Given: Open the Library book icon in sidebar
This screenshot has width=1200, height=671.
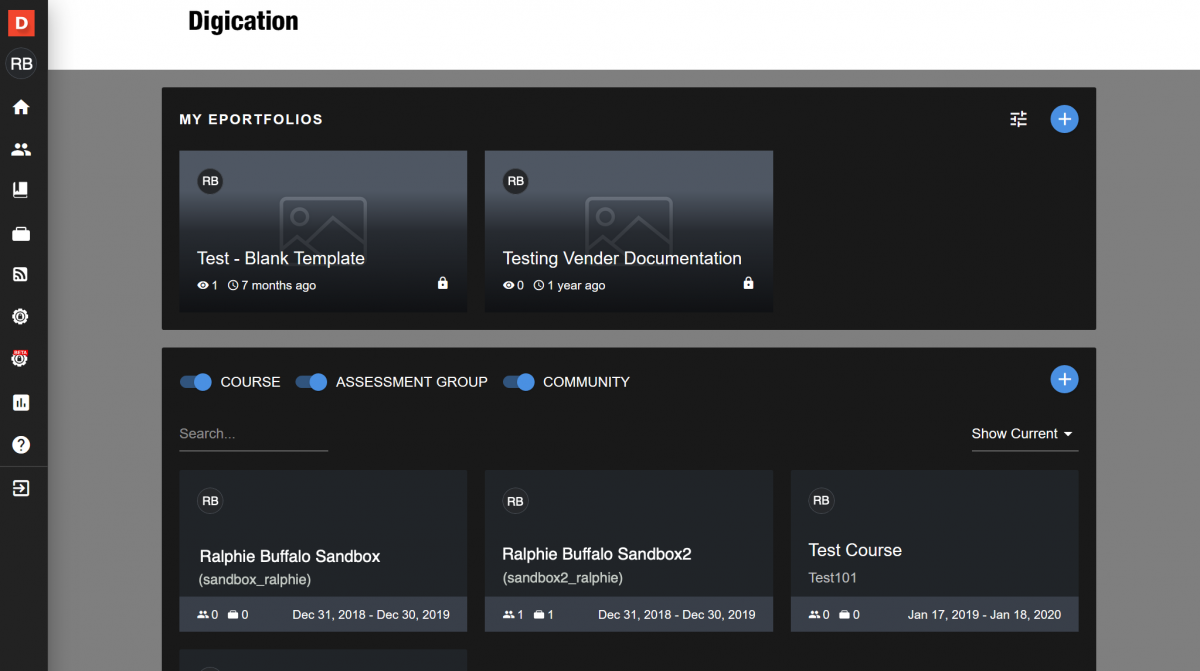Looking at the screenshot, I should tap(20, 190).
